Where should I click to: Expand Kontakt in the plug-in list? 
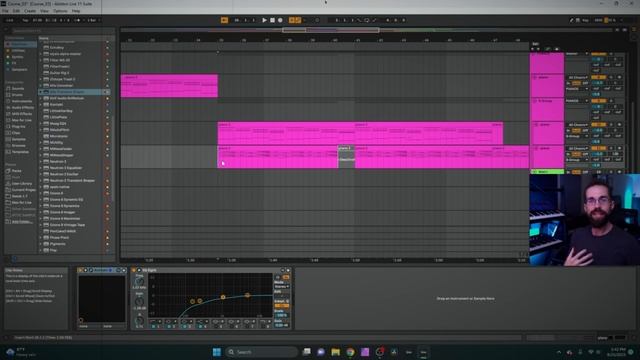(41, 104)
